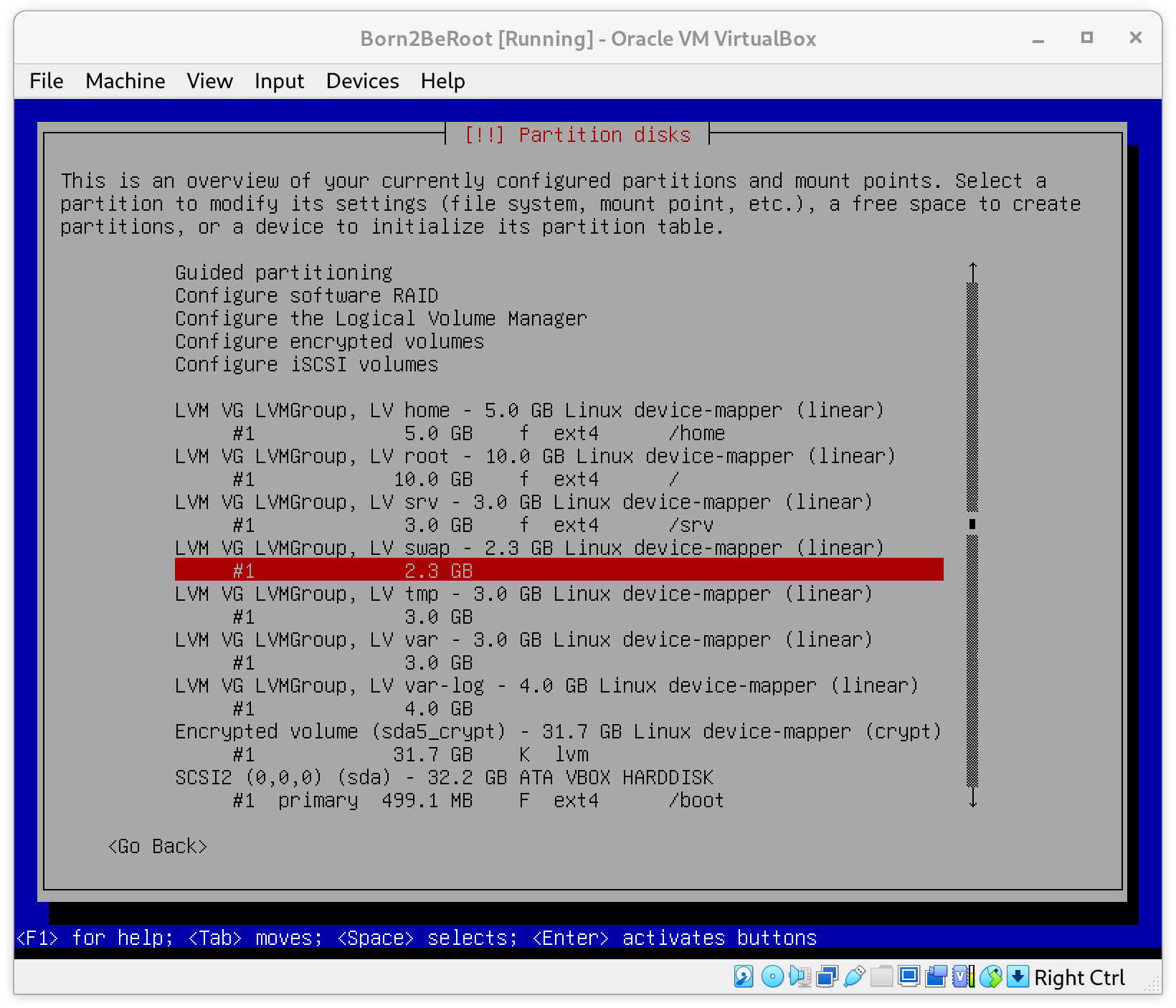The width and height of the screenshot is (1176, 1008).
Task: Click the scrollbar down arrow in partition list
Action: (973, 798)
